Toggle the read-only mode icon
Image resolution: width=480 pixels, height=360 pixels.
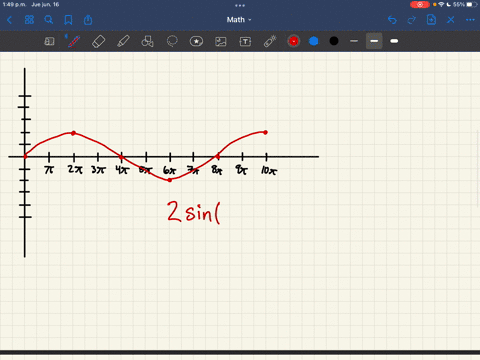pyautogui.click(x=49, y=41)
